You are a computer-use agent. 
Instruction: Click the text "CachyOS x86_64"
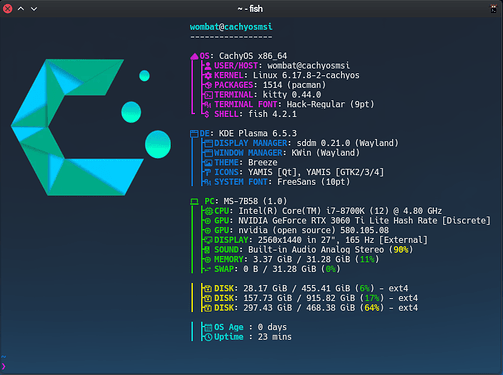tap(253, 56)
